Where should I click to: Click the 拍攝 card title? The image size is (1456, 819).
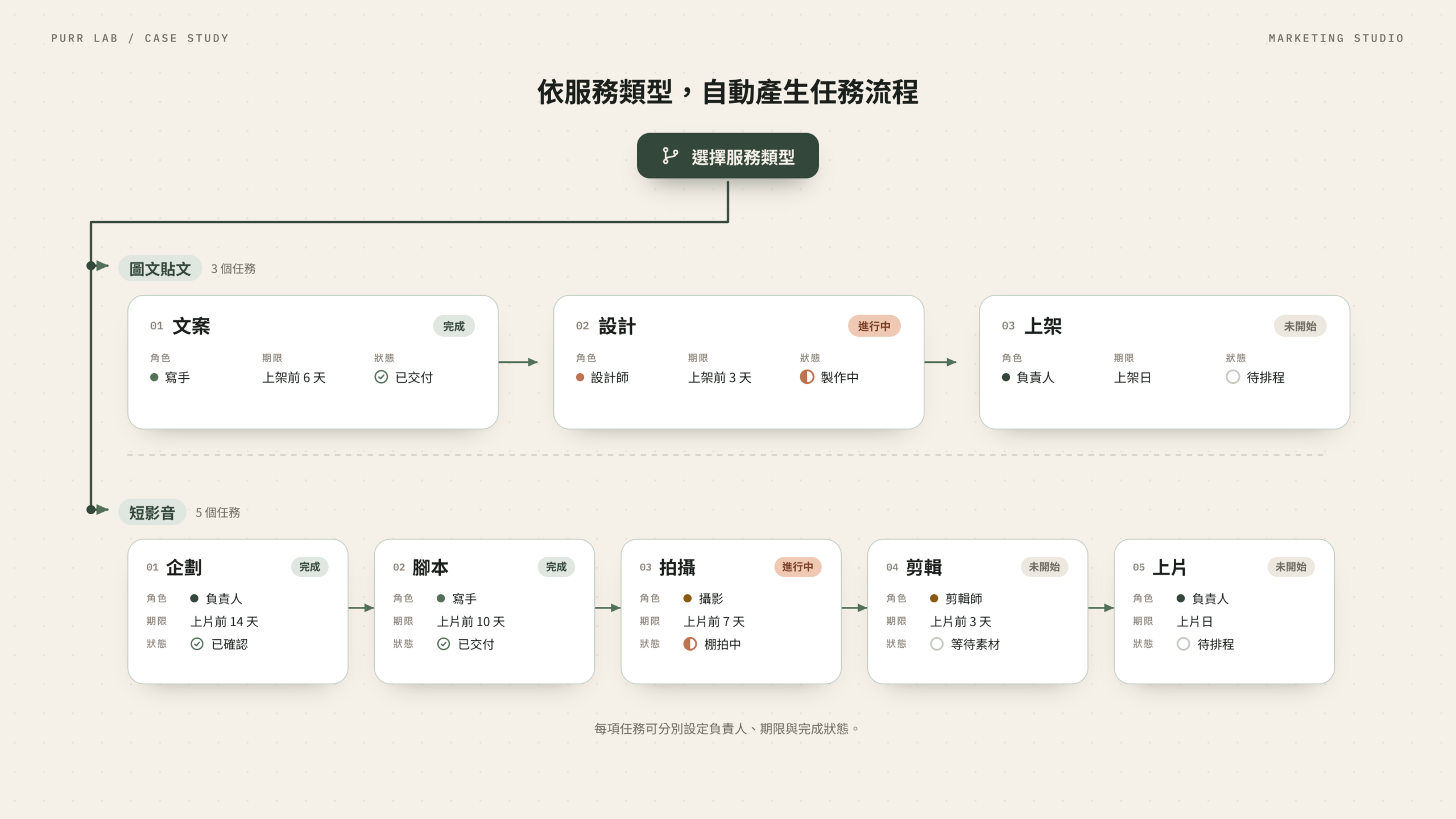(677, 568)
